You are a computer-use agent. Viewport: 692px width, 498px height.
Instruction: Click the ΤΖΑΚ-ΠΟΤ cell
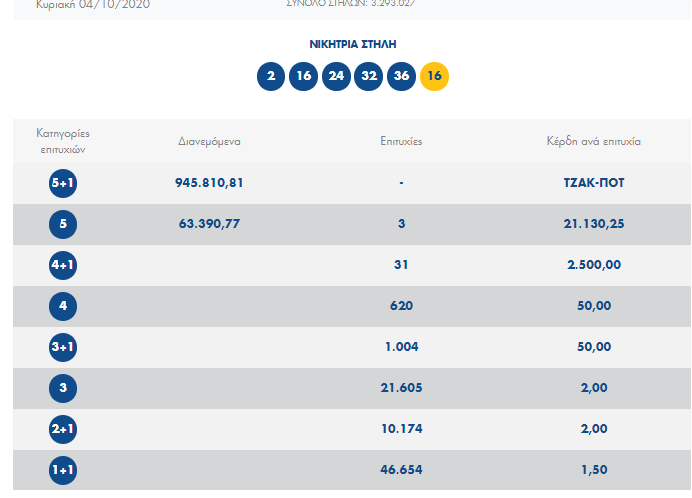594,183
